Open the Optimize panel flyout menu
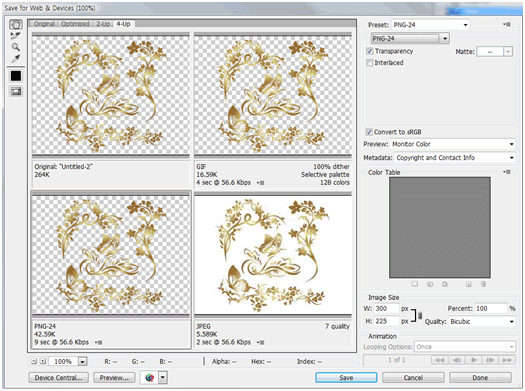 pyautogui.click(x=507, y=24)
